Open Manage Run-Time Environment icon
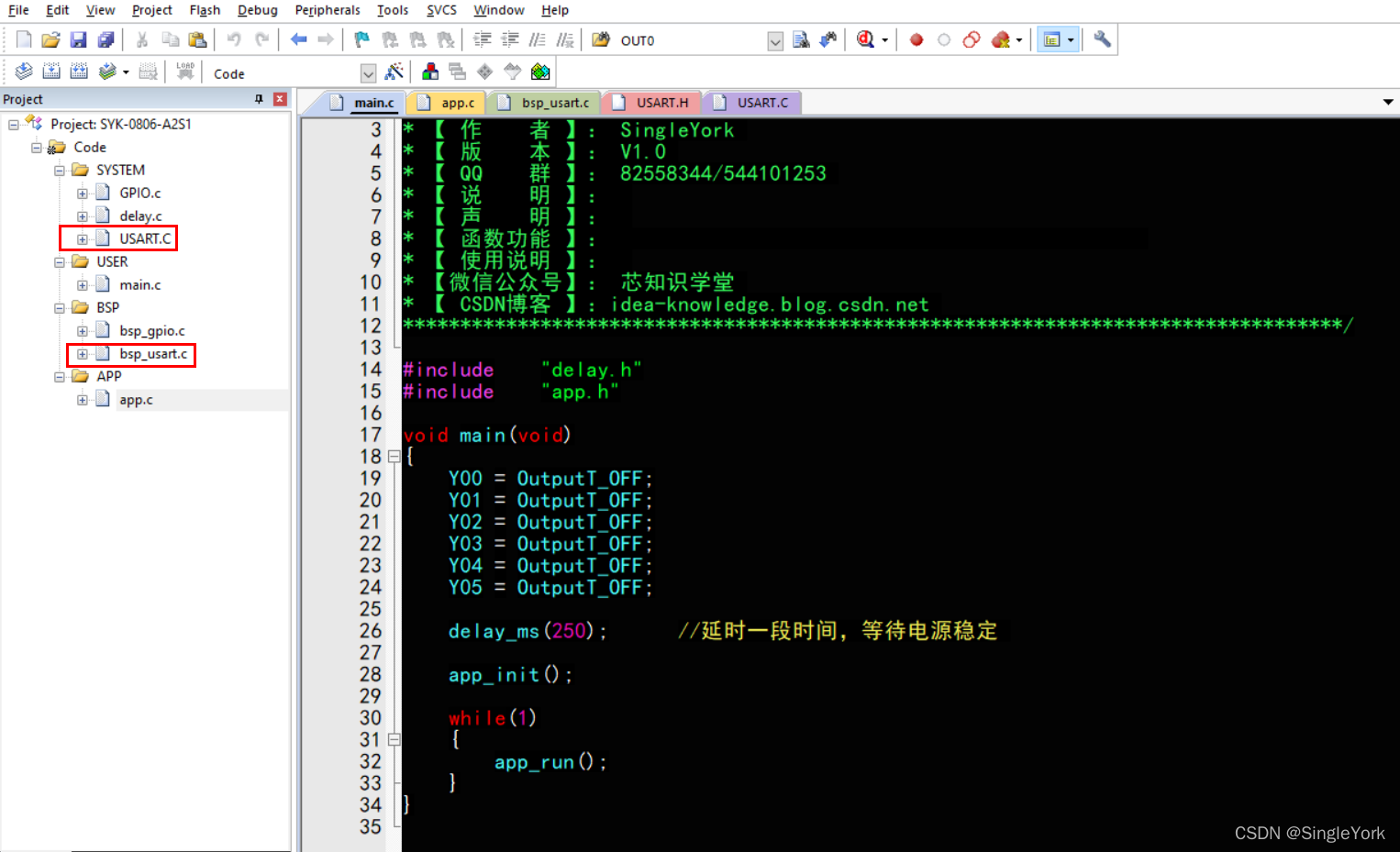 click(540, 72)
